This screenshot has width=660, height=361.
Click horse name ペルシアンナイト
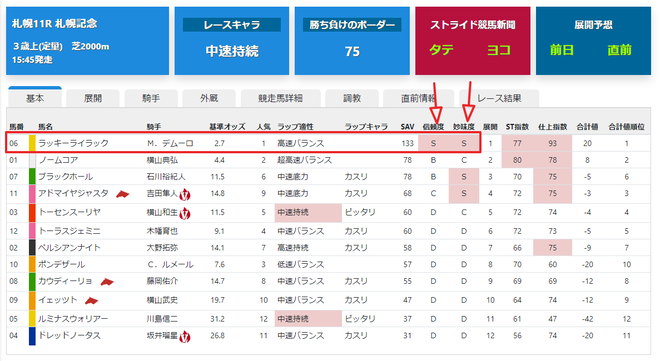(69, 248)
